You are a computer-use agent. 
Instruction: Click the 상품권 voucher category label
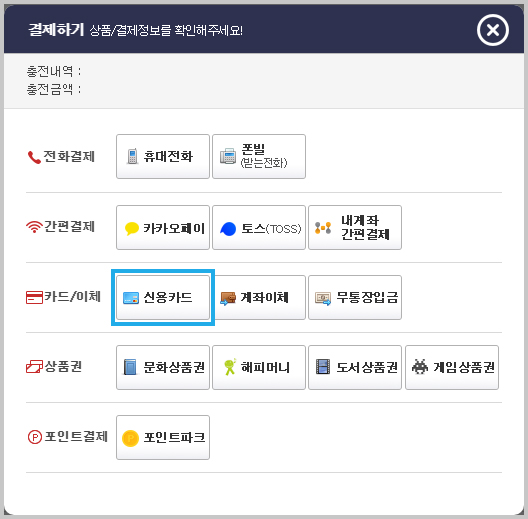click(x=63, y=366)
